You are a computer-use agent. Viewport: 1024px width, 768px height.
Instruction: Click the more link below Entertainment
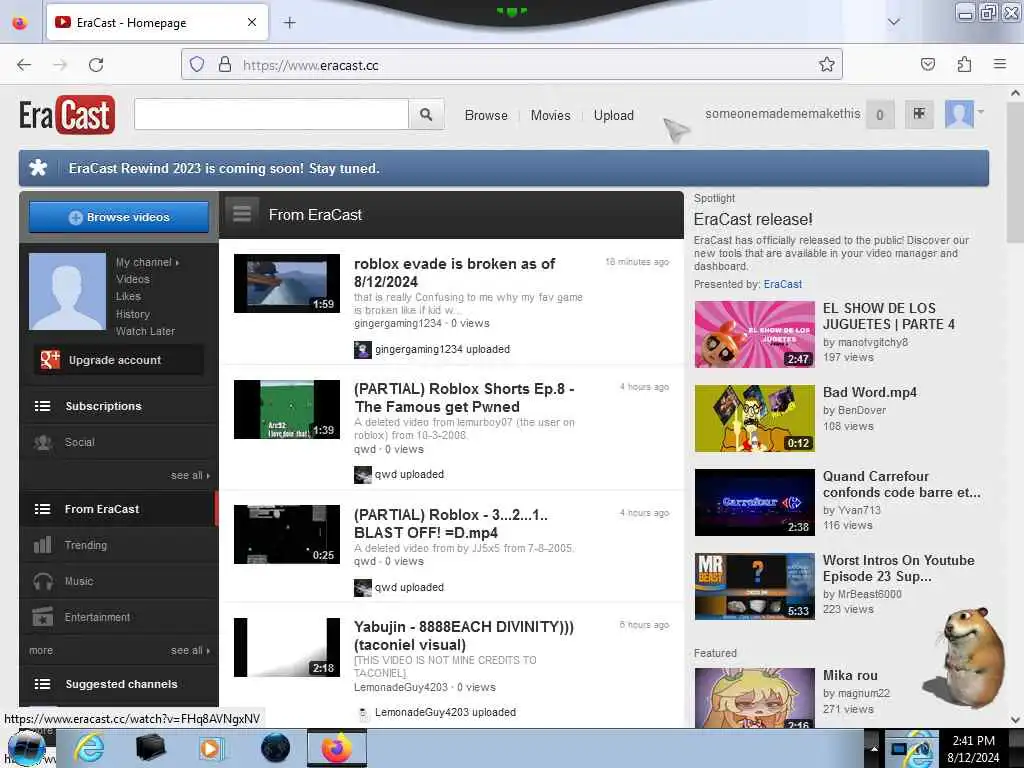41,650
